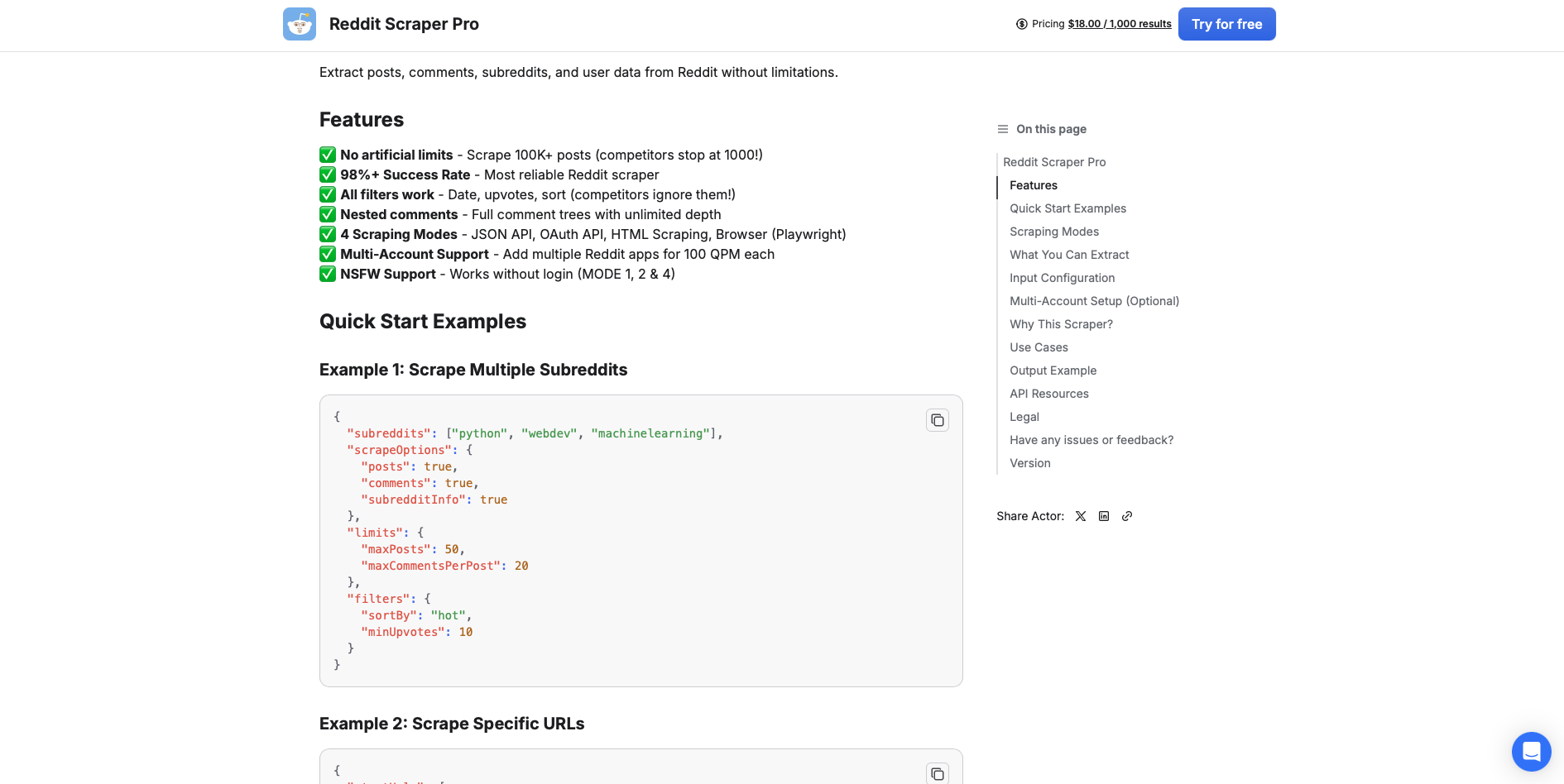Share the actor on X
This screenshot has width=1564, height=784.
1080,516
